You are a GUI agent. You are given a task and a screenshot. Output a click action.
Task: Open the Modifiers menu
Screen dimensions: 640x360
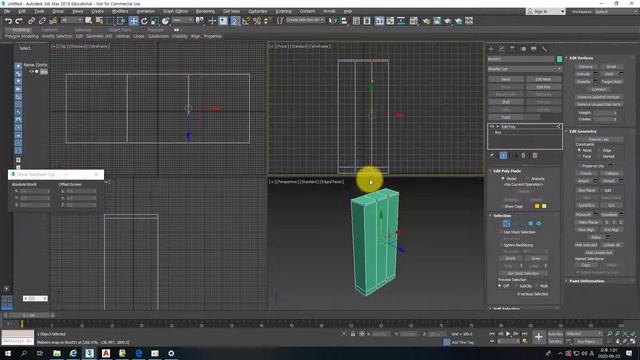coord(120,11)
